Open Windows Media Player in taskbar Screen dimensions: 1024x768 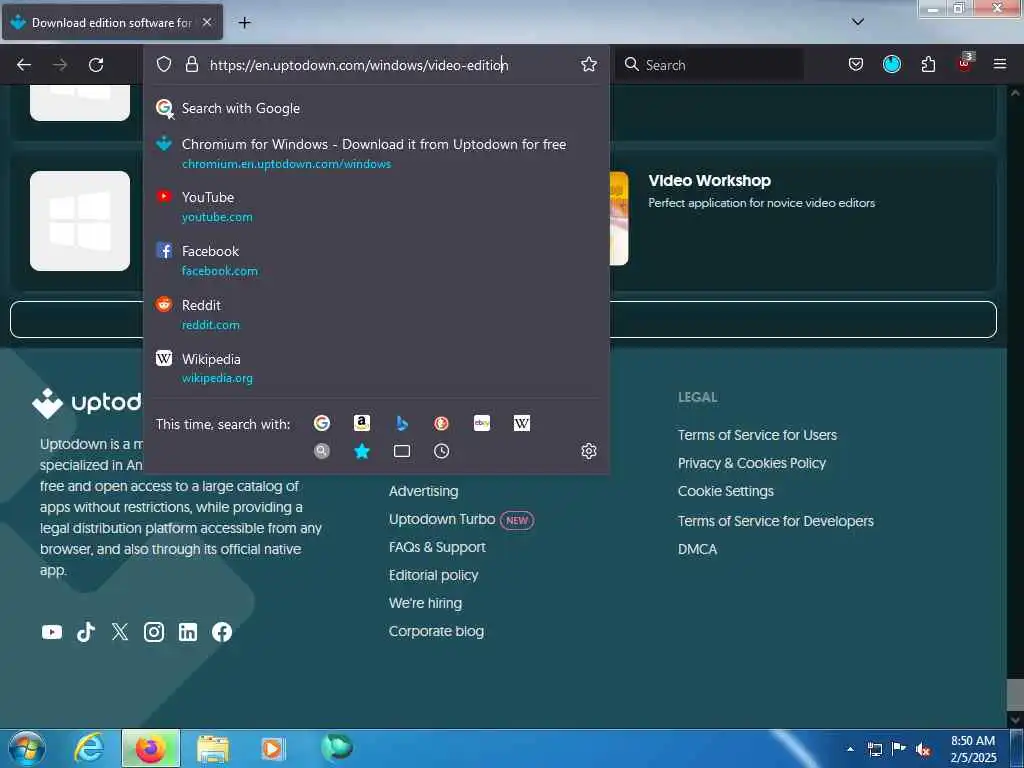(x=272, y=748)
